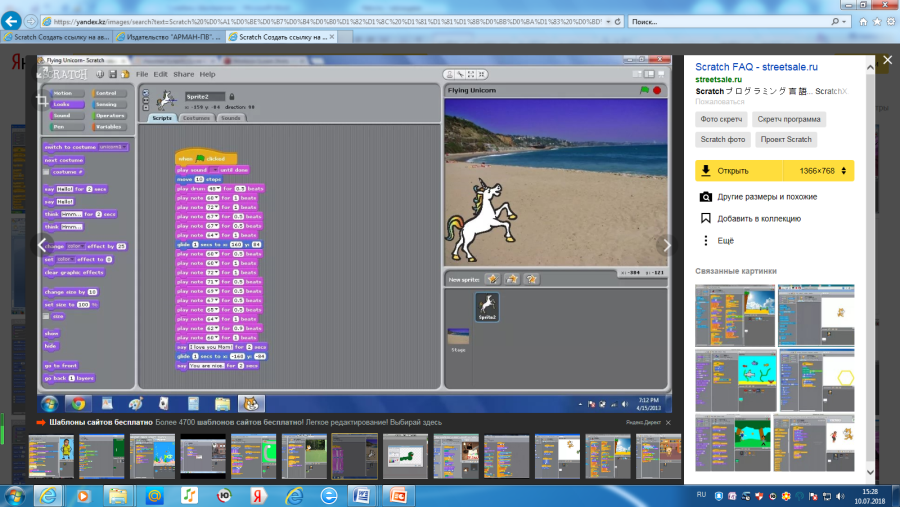Open the green streetsale.ru domain link
The image size is (900, 507).
click(719, 79)
